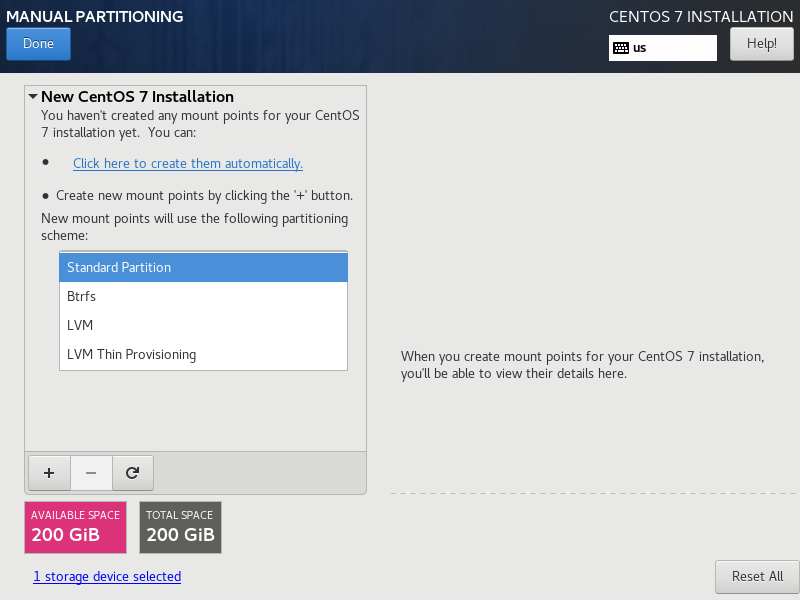Choose Btrfs as the partitioning scheme
Screen dimensions: 800x600
[203, 297]
